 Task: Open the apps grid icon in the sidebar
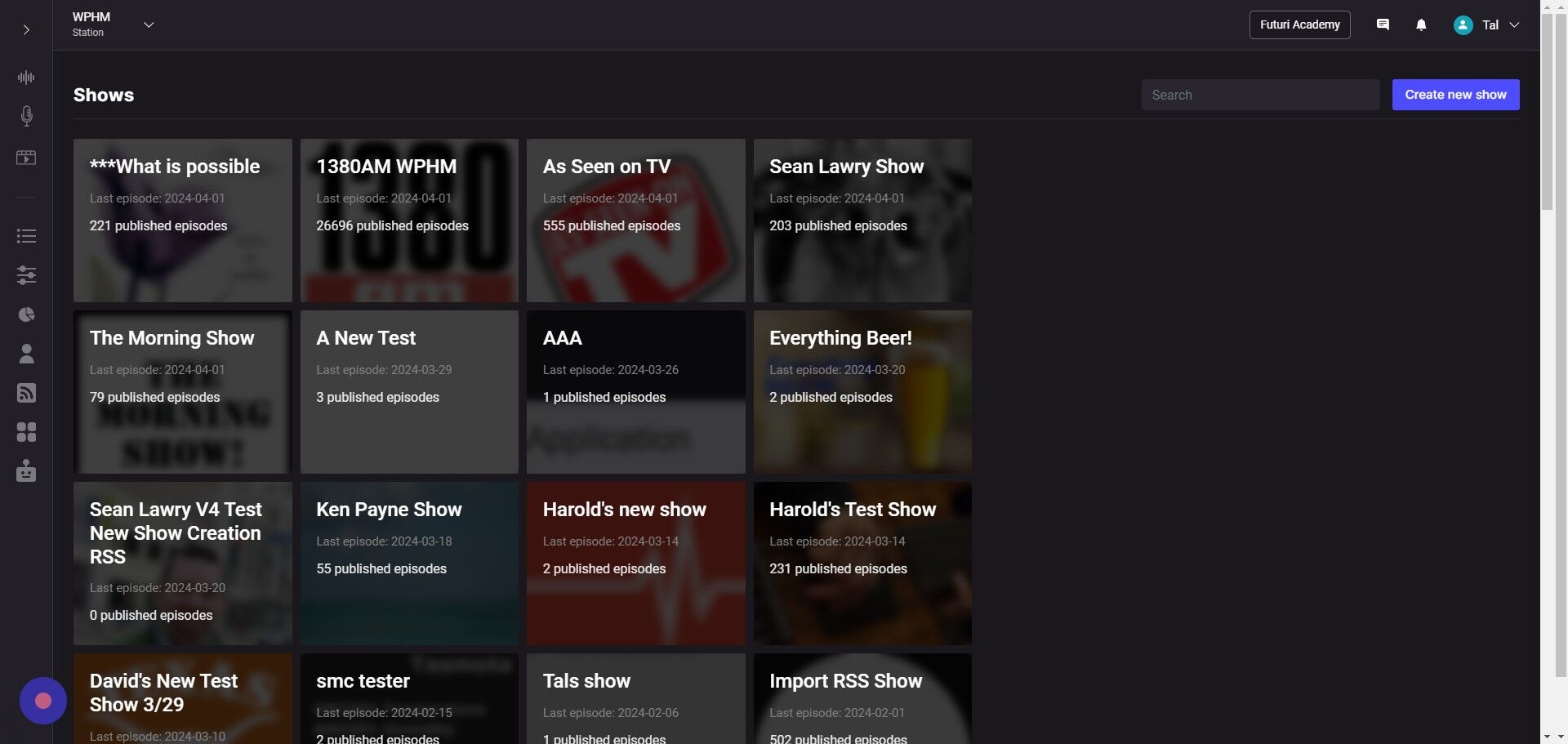tap(26, 432)
